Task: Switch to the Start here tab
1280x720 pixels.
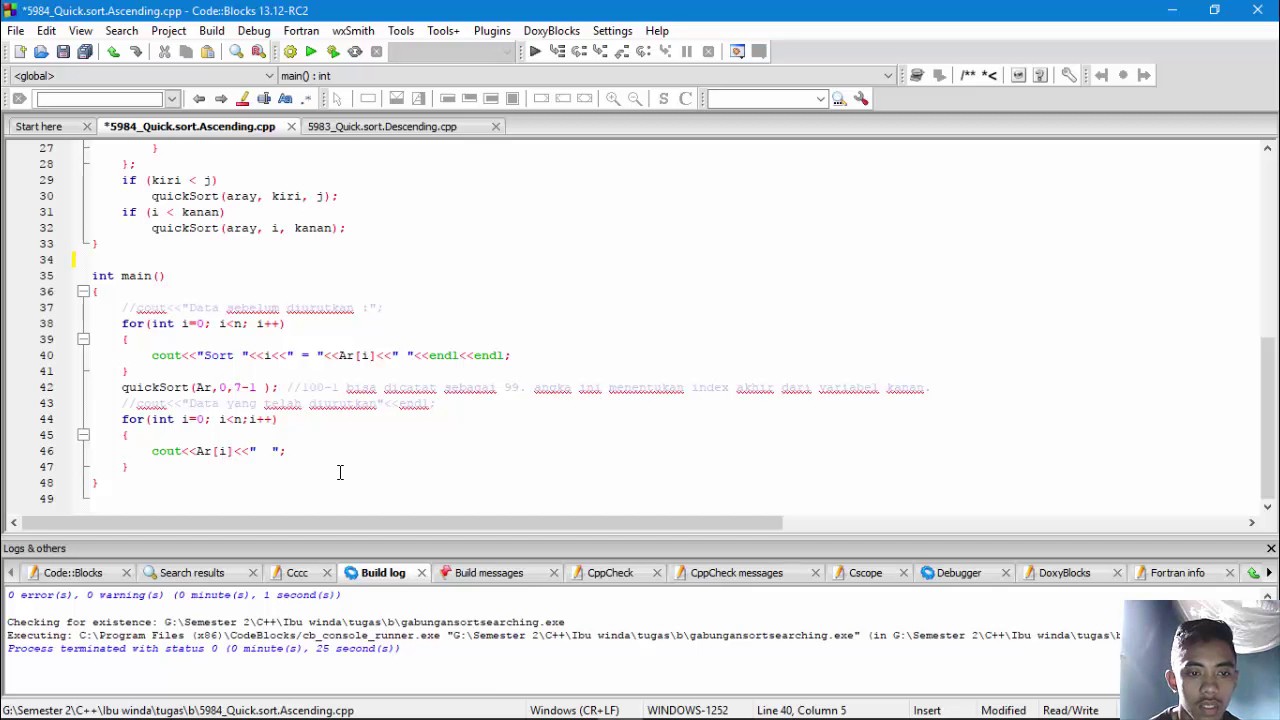Action: pos(39,126)
